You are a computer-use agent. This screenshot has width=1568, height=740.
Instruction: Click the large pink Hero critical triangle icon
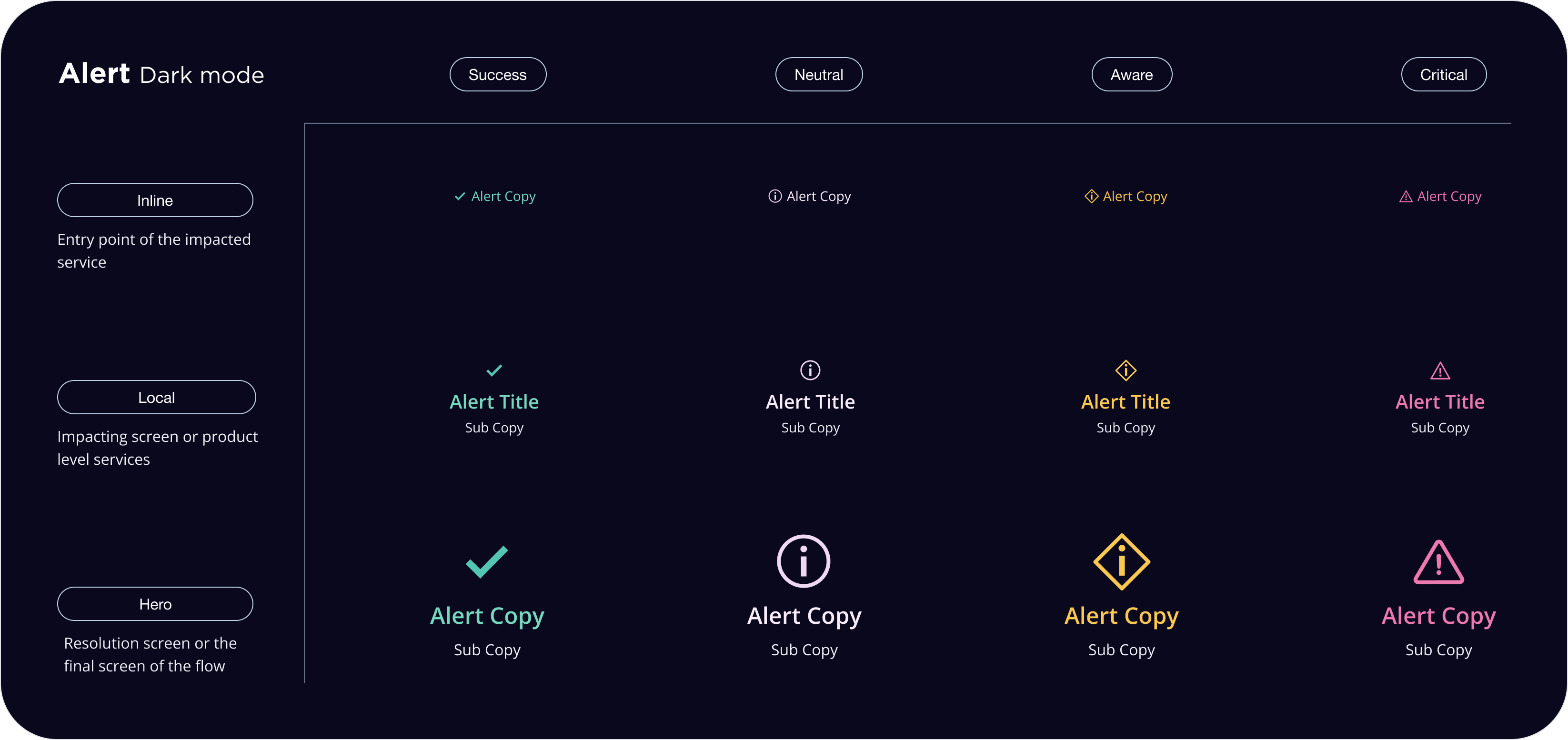click(x=1438, y=563)
